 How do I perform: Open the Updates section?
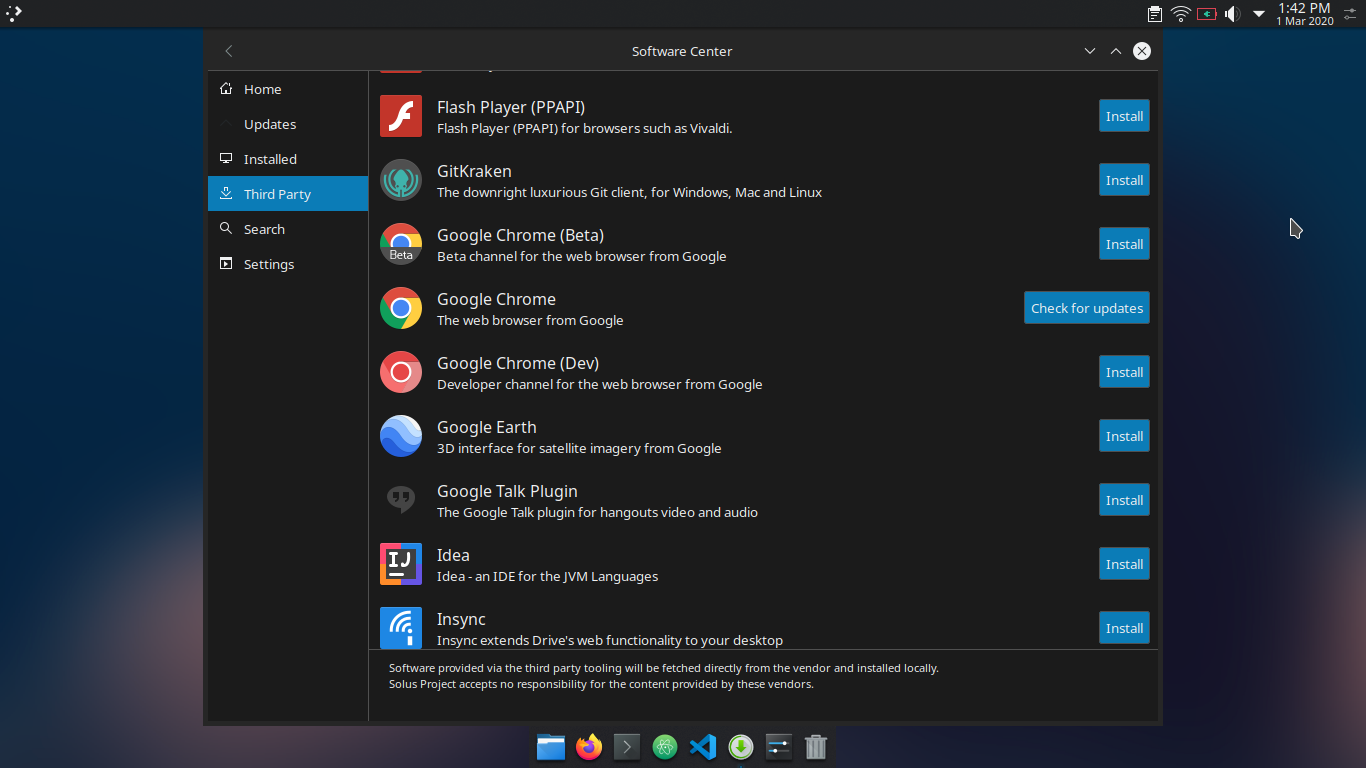pyautogui.click(x=288, y=124)
